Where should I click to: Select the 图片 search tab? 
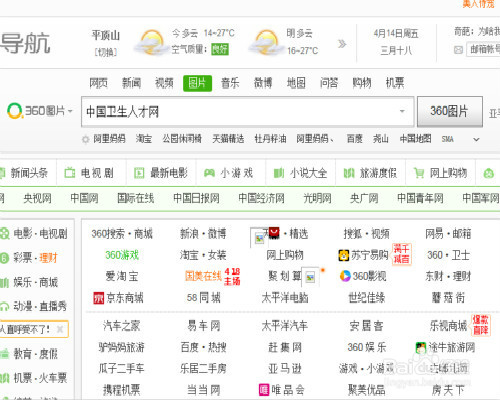click(x=197, y=83)
